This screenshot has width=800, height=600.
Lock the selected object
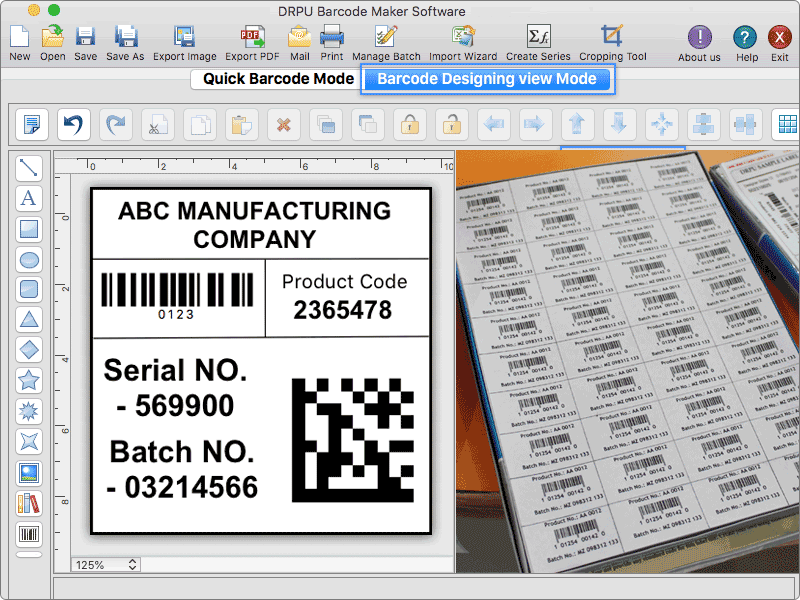pos(409,125)
